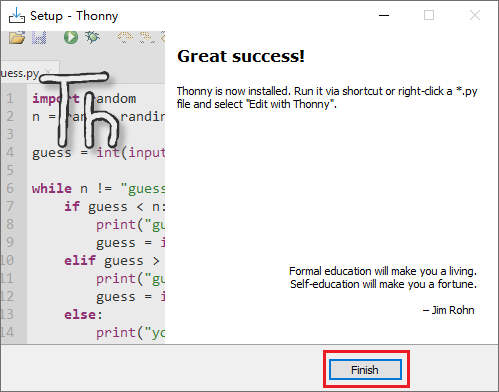Select the guess.py tab in the banner
This screenshot has width=499, height=392.
(x=20, y=73)
